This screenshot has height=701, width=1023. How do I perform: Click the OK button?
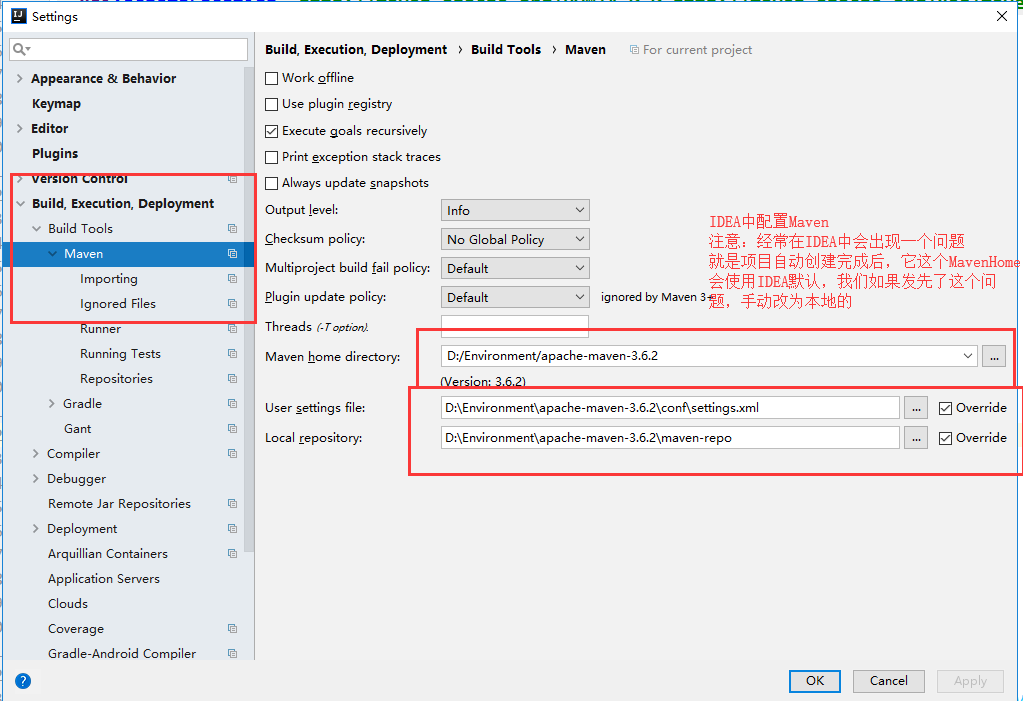[815, 681]
